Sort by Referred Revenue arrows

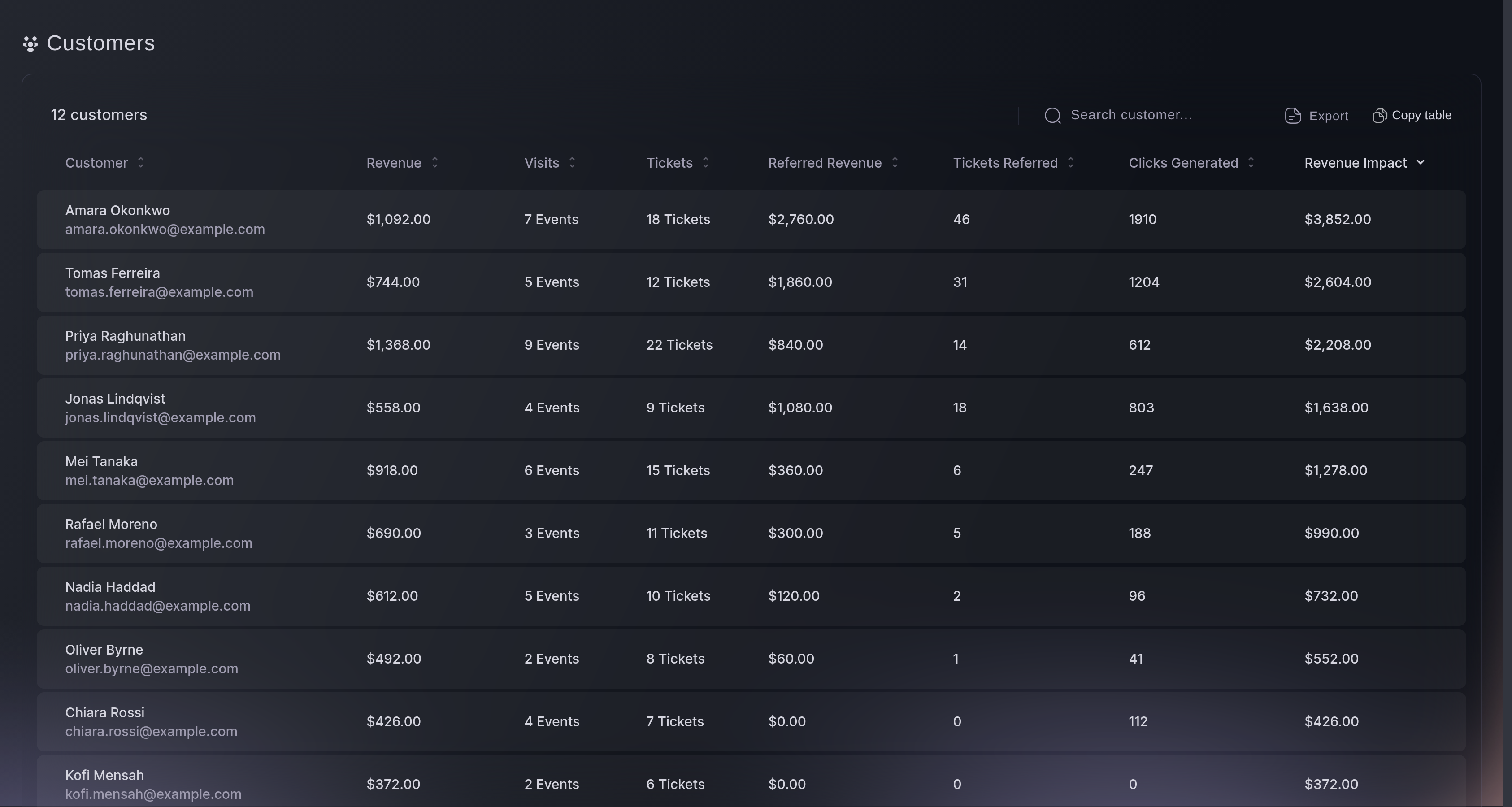point(895,163)
